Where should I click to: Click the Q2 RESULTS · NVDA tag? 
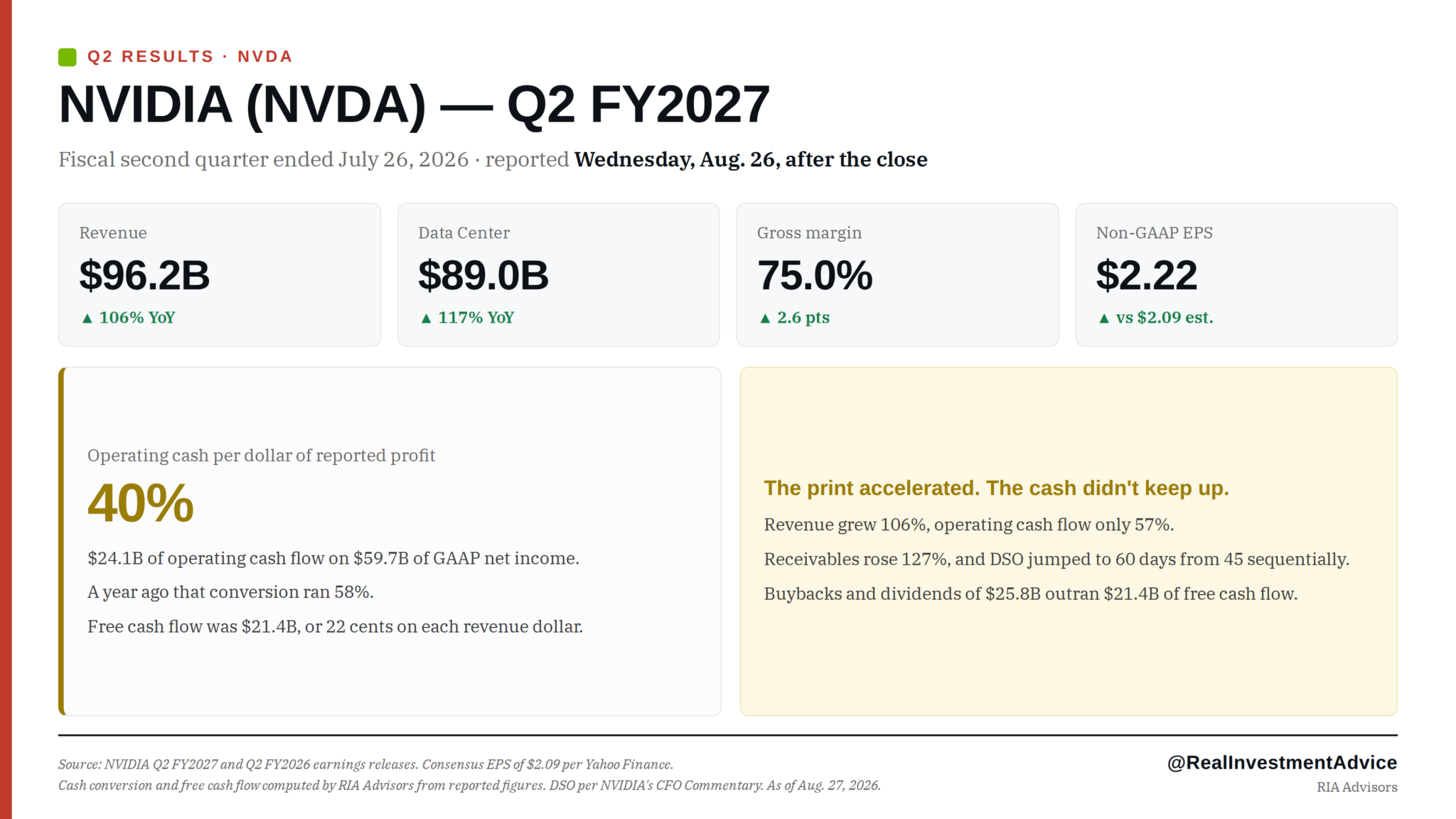tap(190, 57)
